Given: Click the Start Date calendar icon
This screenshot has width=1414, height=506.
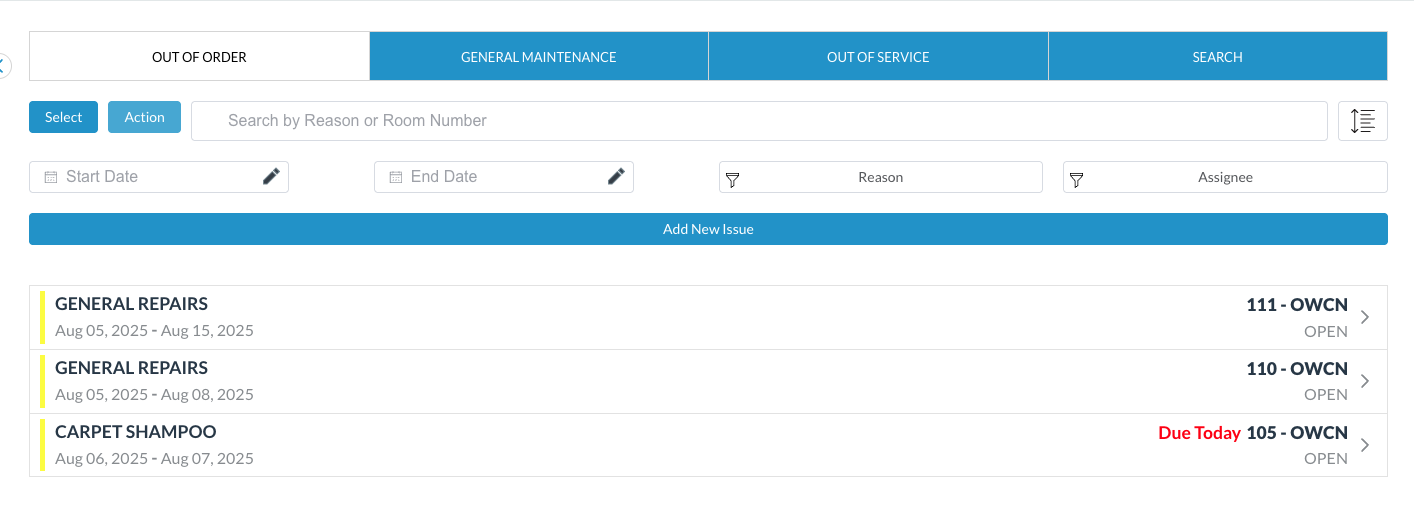Looking at the screenshot, I should point(51,177).
